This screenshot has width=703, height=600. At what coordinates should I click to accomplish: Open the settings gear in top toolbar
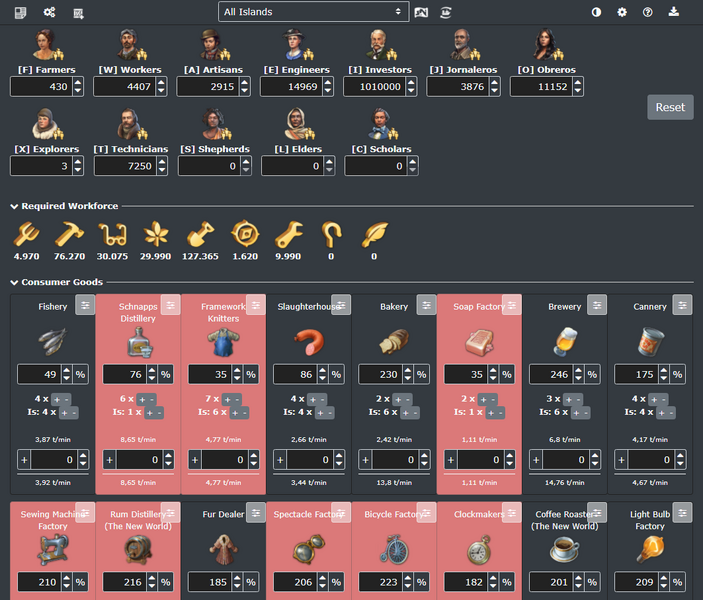[622, 12]
